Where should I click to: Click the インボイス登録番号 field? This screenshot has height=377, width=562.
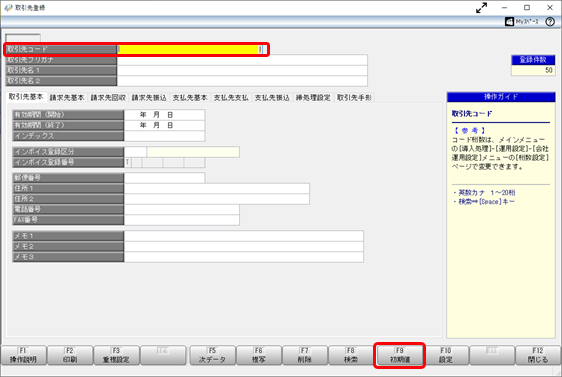coord(165,162)
